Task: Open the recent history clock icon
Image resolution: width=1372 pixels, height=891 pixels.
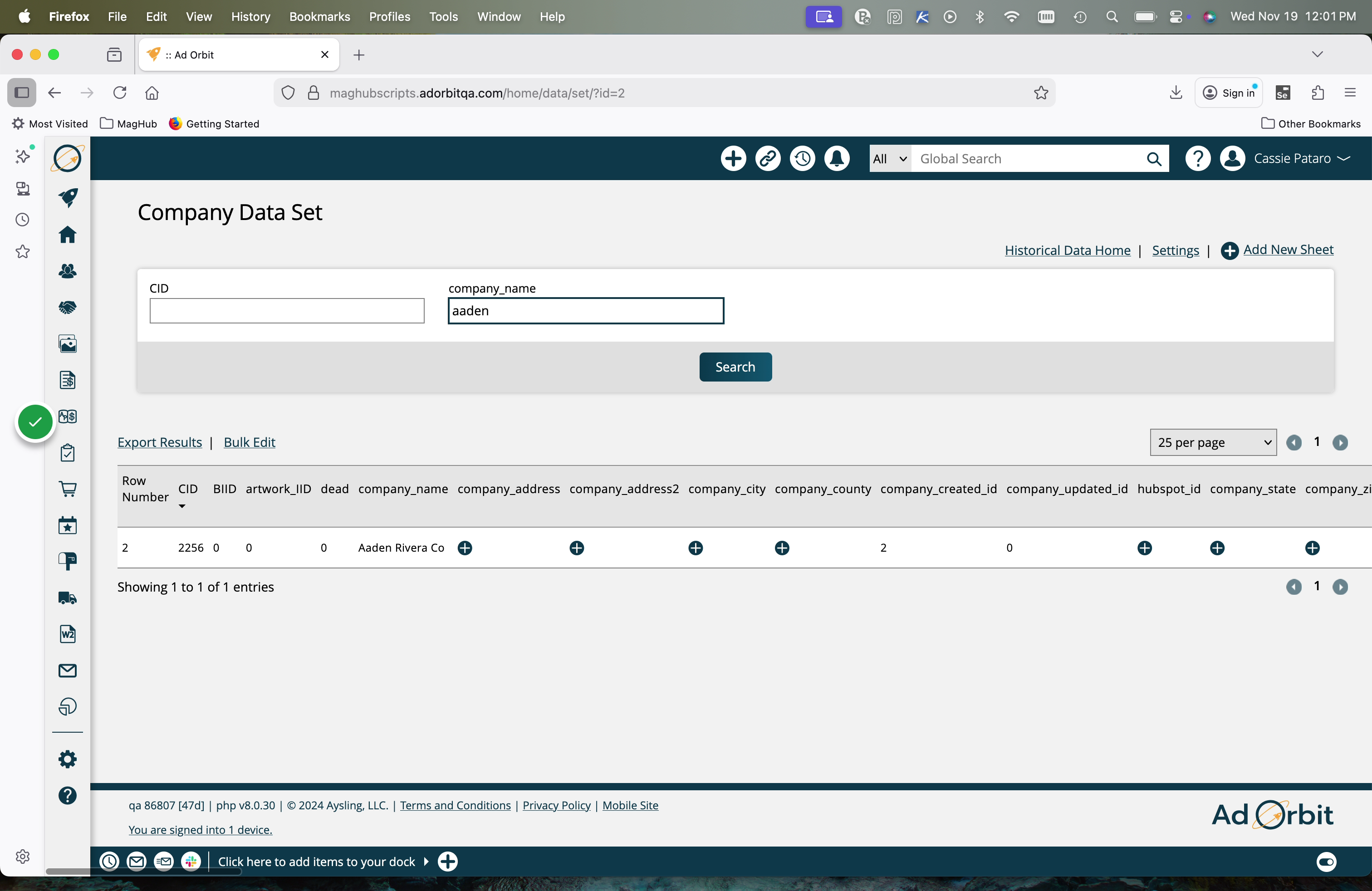Action: (802, 158)
